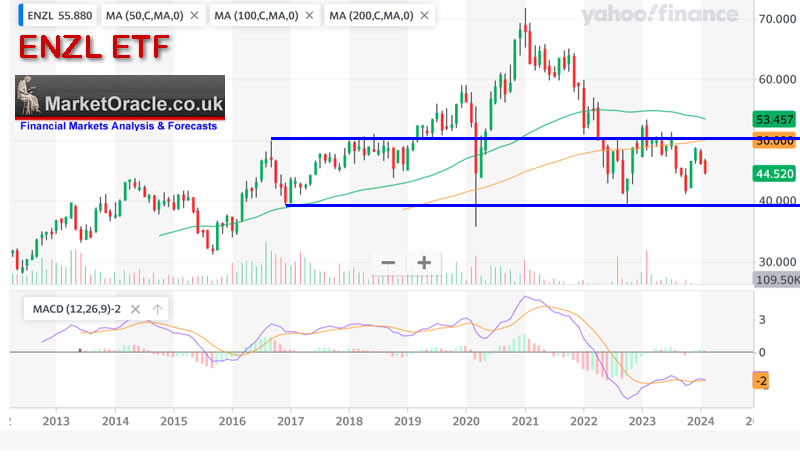Zoom out chart with minus button

tap(388, 262)
